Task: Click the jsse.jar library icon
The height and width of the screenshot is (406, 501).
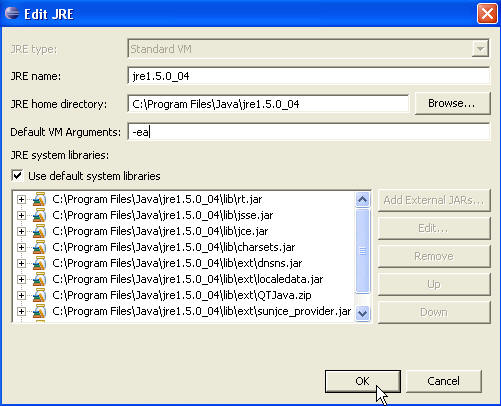Action: pos(39,215)
